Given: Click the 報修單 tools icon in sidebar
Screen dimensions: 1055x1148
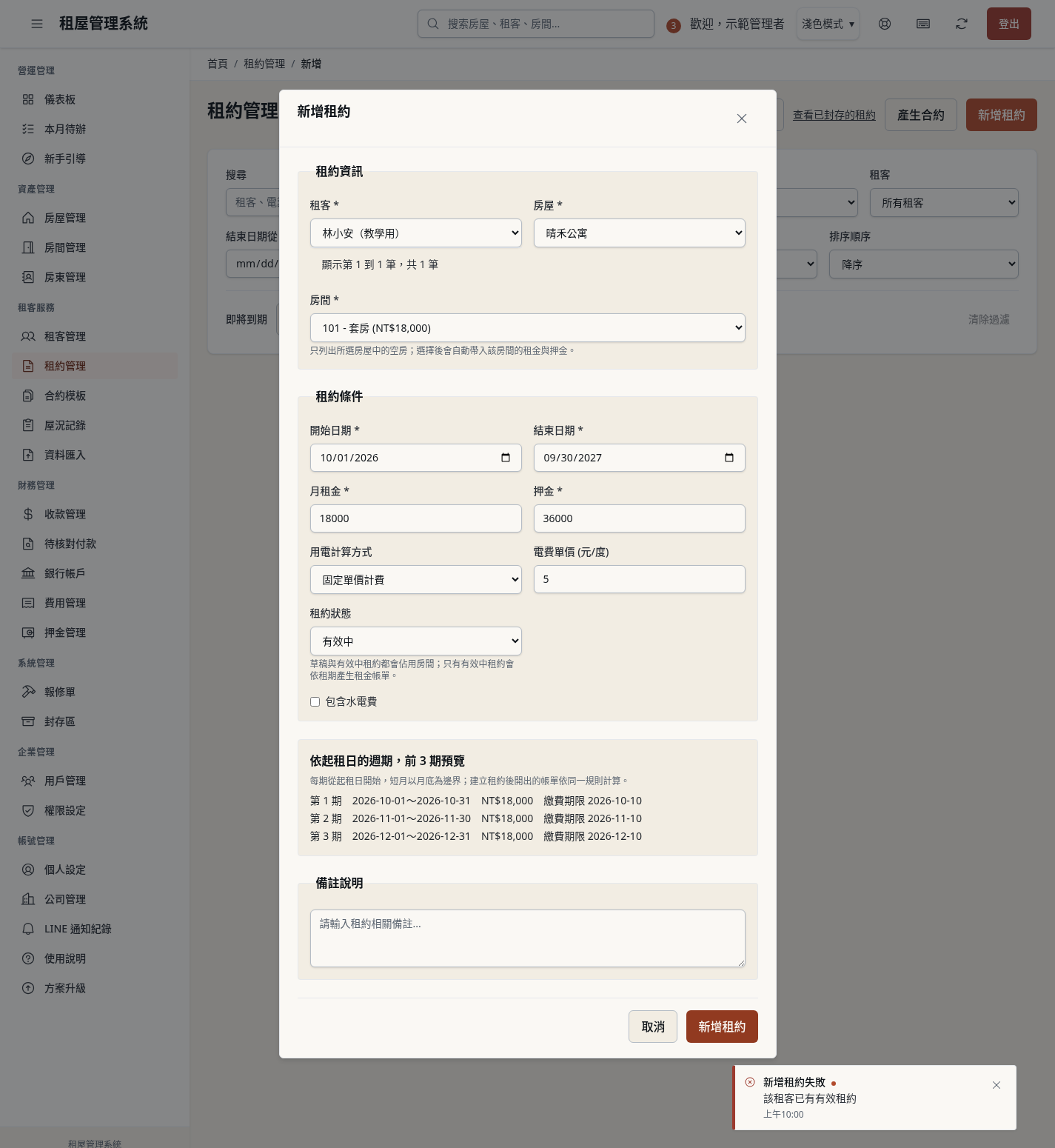Looking at the screenshot, I should (x=28, y=692).
